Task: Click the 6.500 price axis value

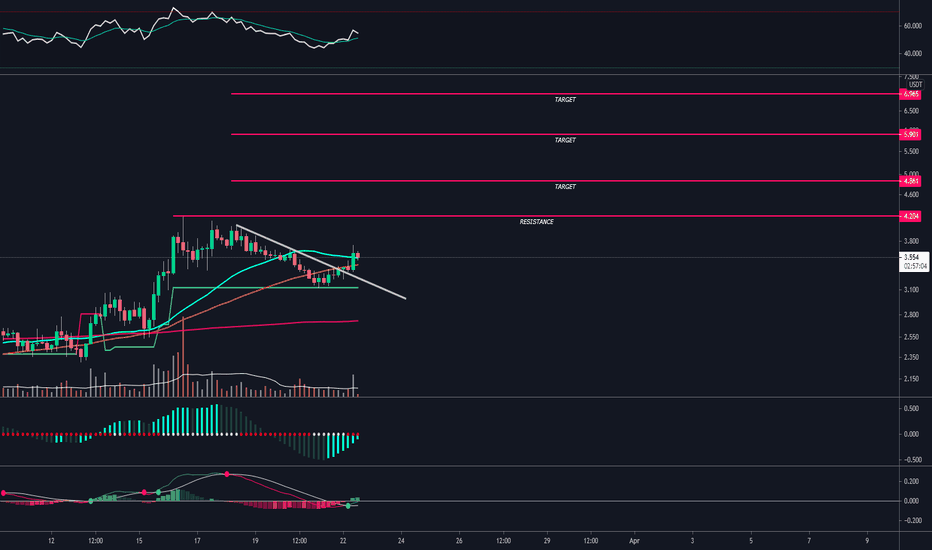Action: coord(911,111)
